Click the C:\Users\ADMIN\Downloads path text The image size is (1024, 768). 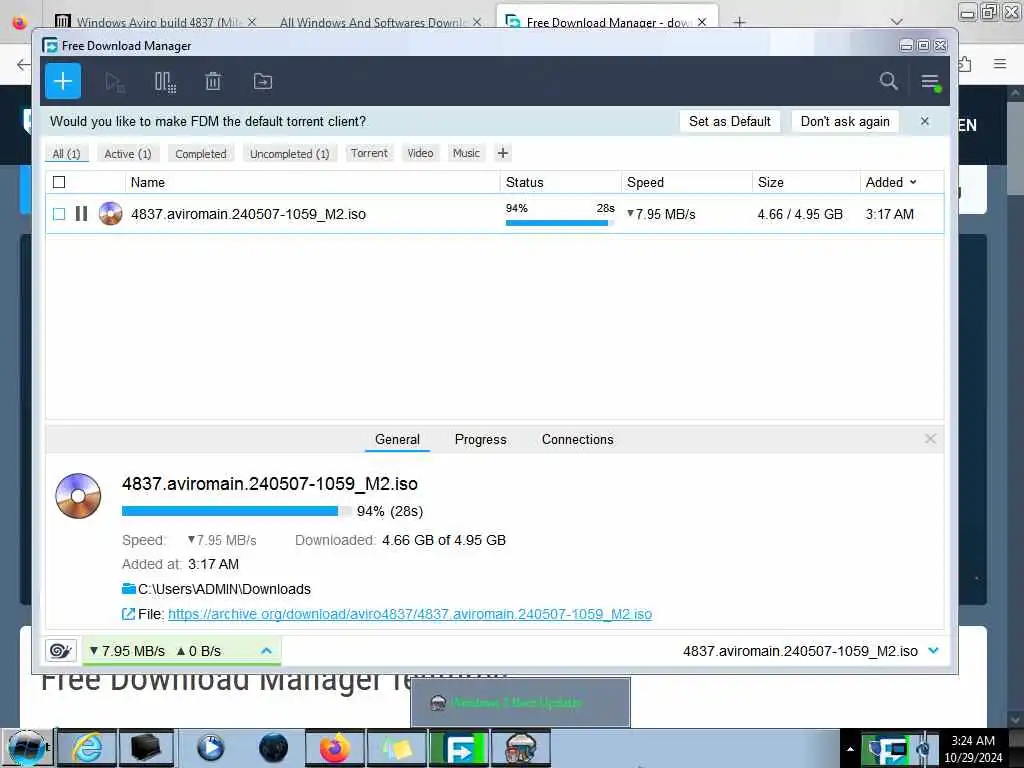pyautogui.click(x=224, y=589)
